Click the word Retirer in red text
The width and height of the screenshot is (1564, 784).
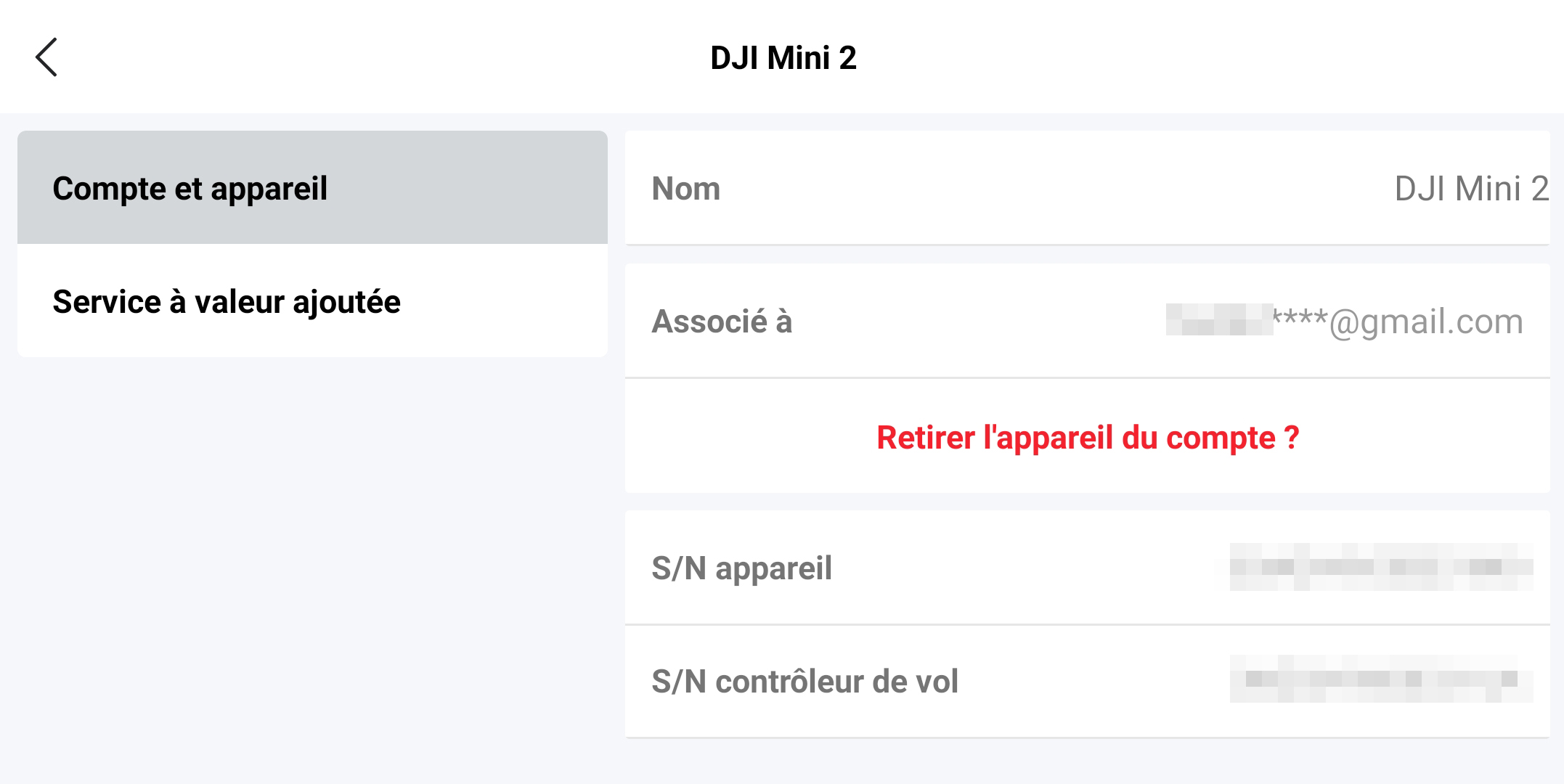(x=926, y=437)
